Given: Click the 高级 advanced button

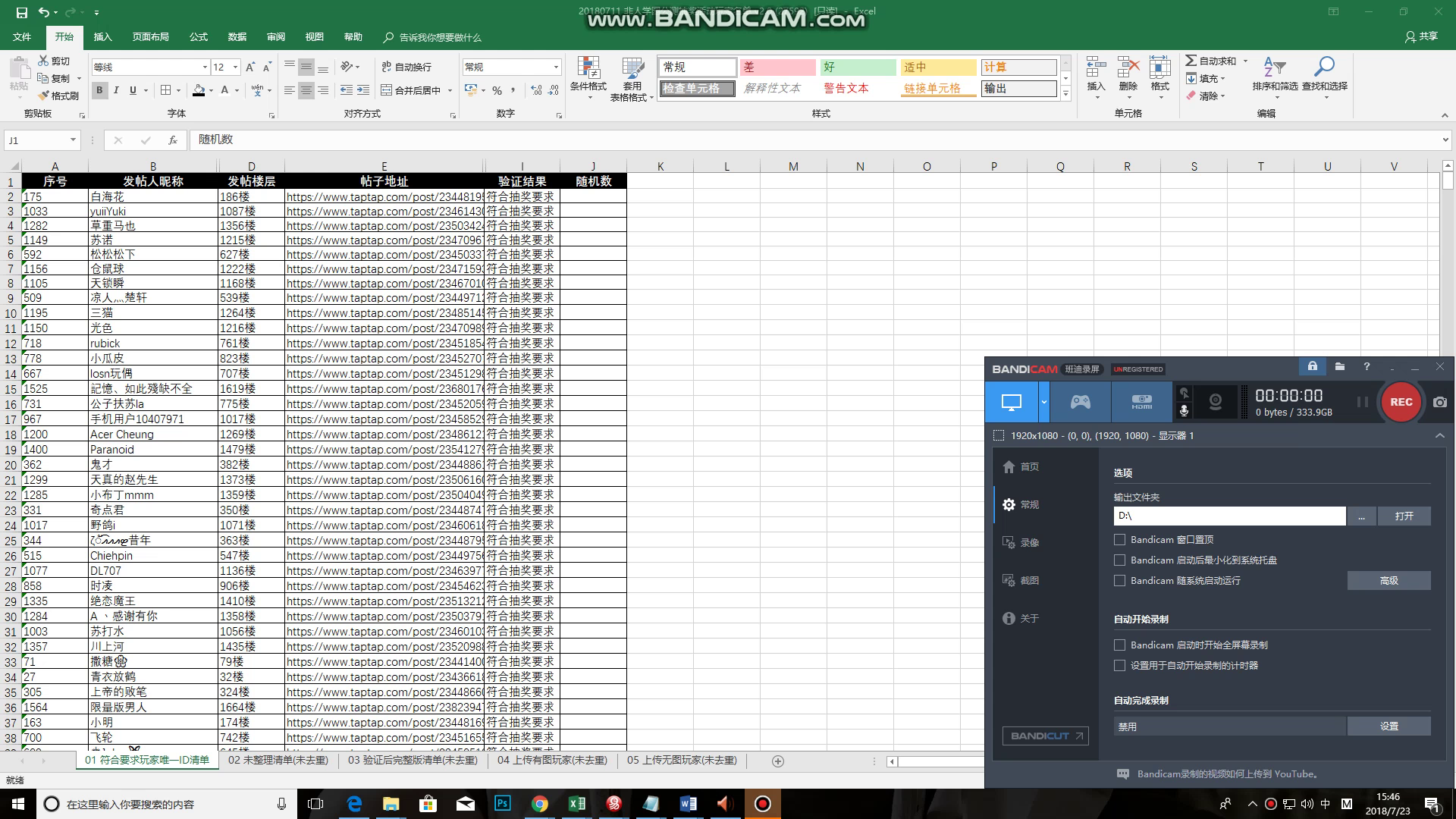Looking at the screenshot, I should (1389, 581).
